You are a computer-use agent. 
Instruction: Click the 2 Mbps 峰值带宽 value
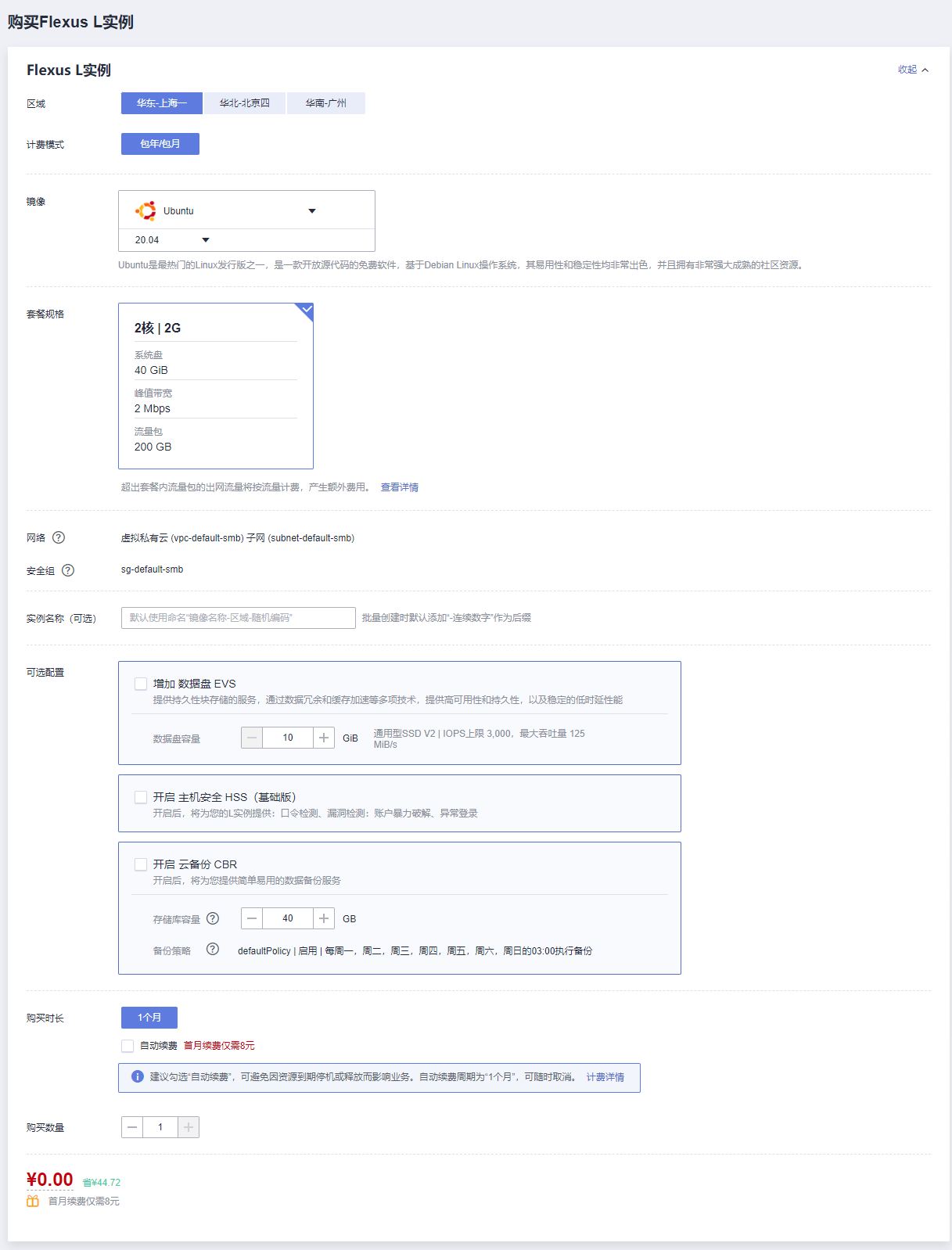pyautogui.click(x=152, y=408)
